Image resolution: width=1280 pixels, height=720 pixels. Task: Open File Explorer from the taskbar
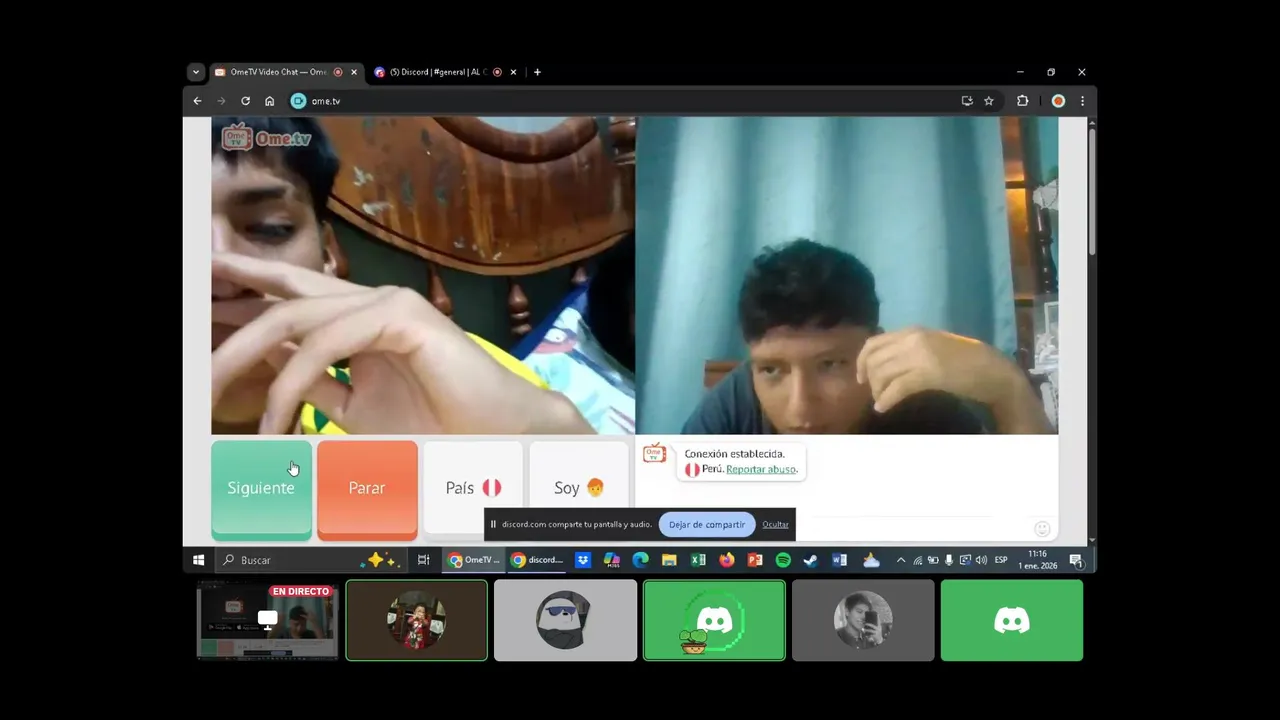(669, 560)
